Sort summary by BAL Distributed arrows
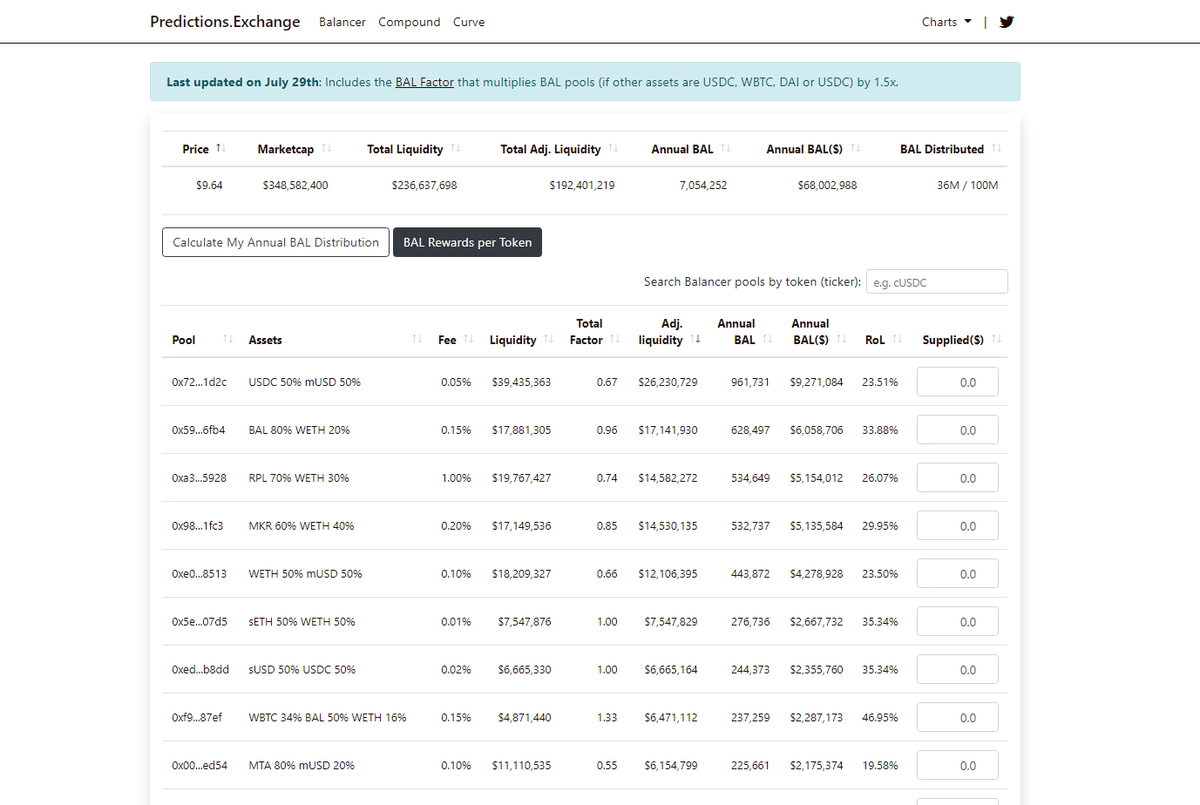The height and width of the screenshot is (805, 1200). (997, 149)
